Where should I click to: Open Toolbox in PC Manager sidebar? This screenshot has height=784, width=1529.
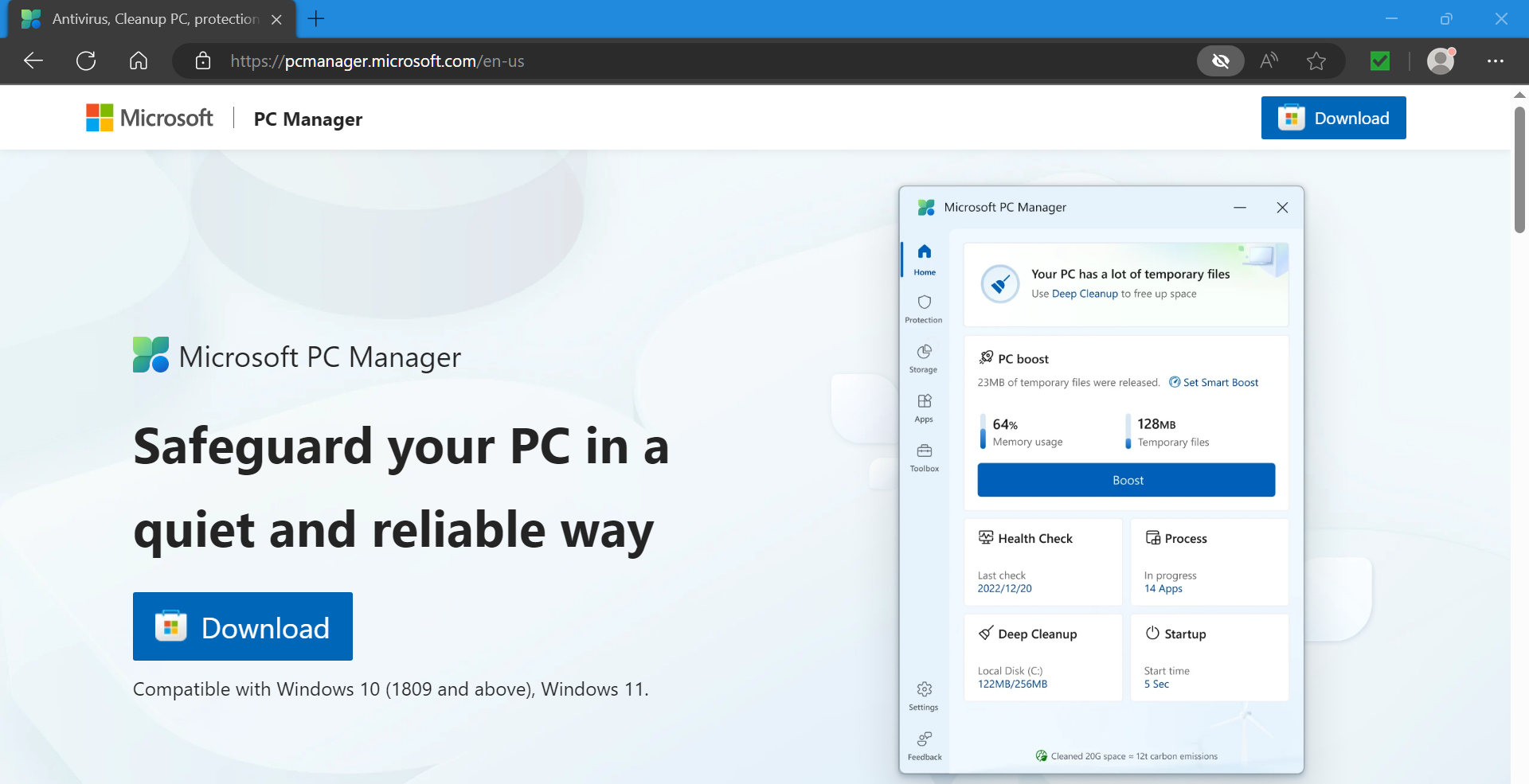tap(925, 458)
